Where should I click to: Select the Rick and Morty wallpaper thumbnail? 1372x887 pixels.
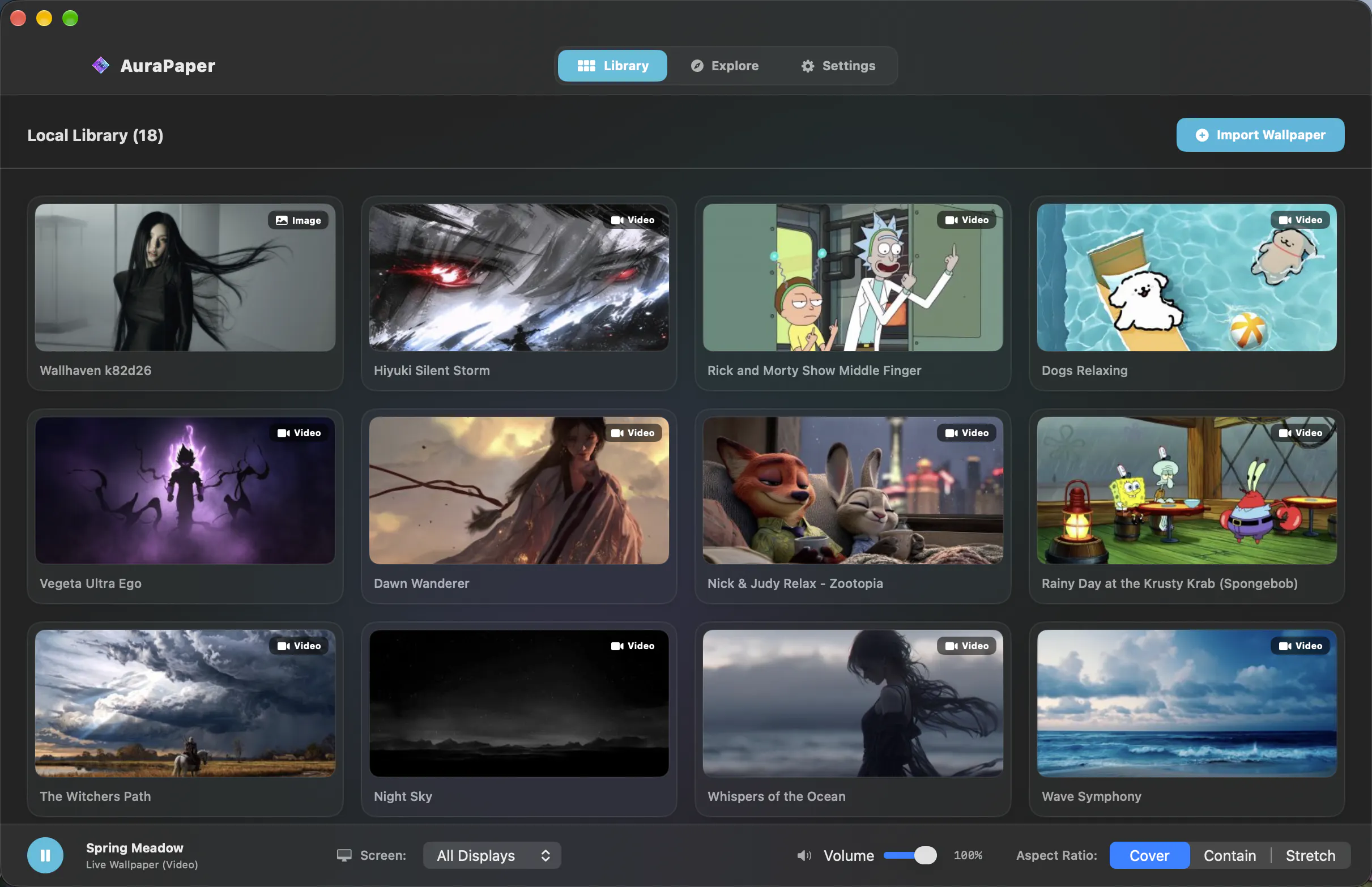853,277
